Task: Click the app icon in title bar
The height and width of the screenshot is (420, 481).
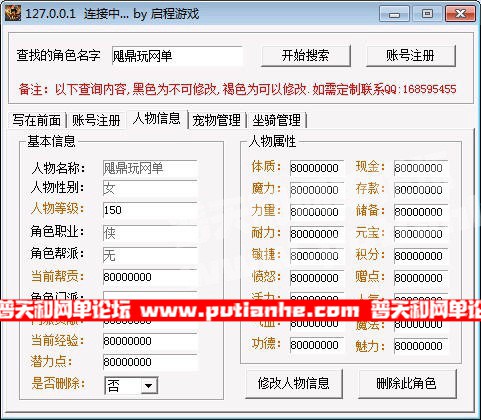Action: click(x=13, y=13)
